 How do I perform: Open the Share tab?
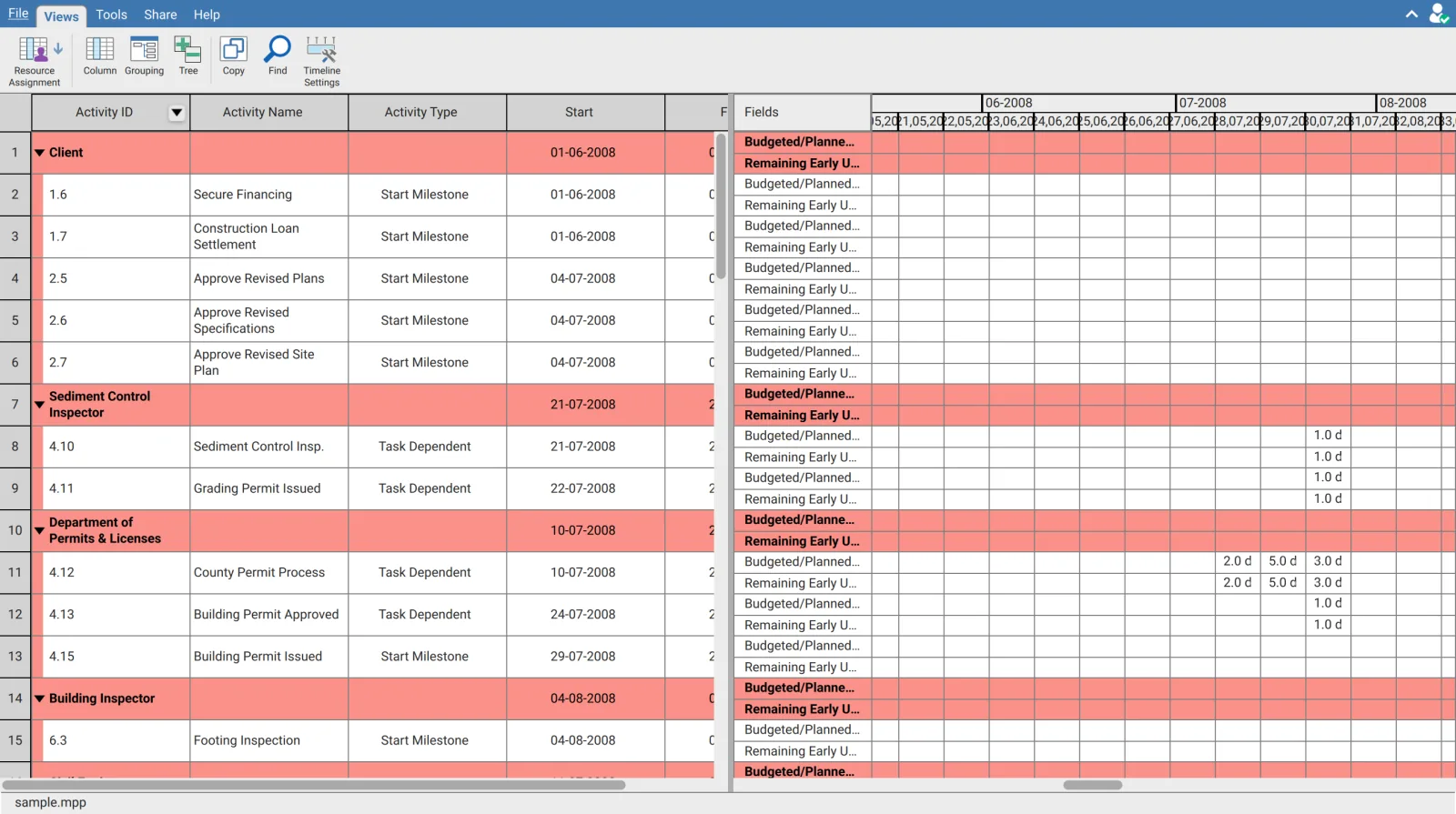point(160,15)
